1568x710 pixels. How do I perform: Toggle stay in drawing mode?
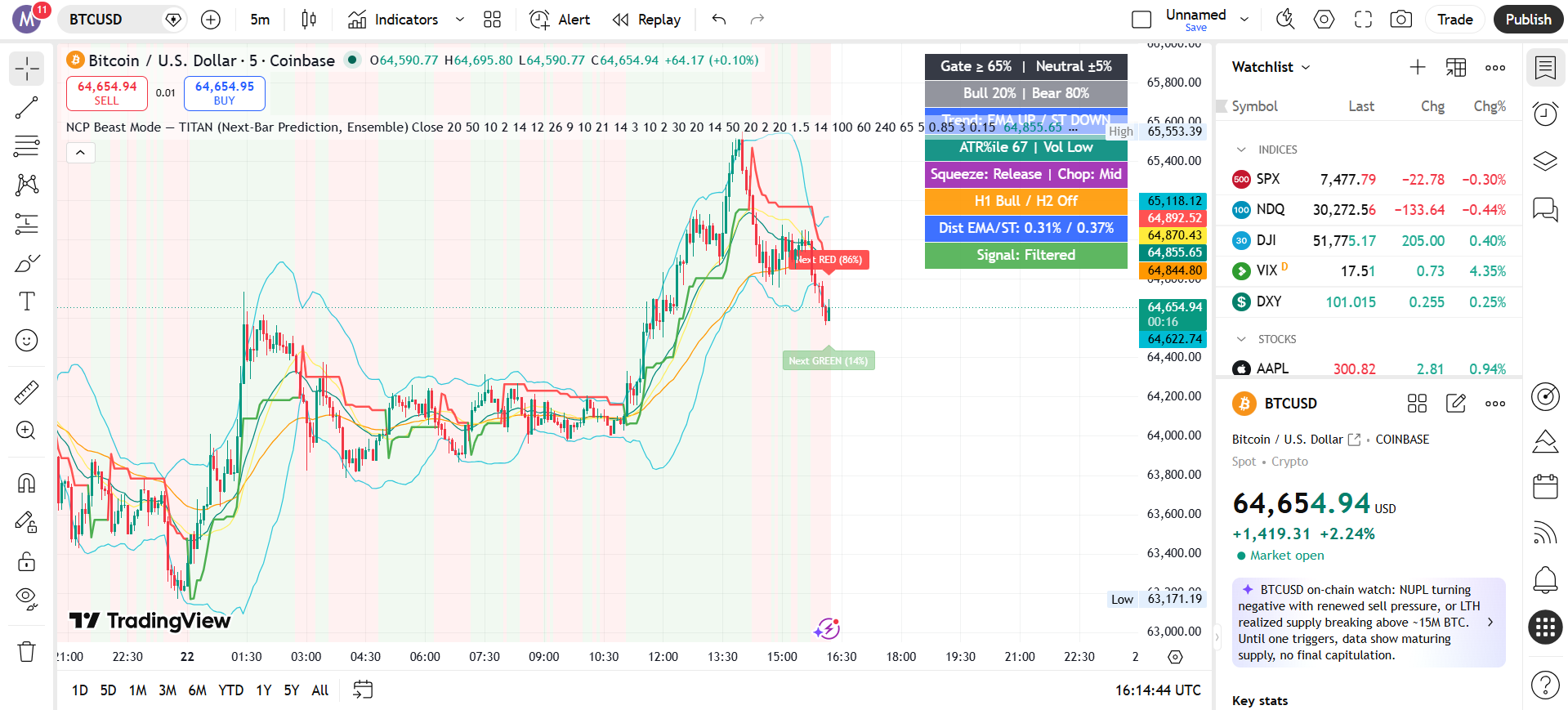tap(27, 522)
